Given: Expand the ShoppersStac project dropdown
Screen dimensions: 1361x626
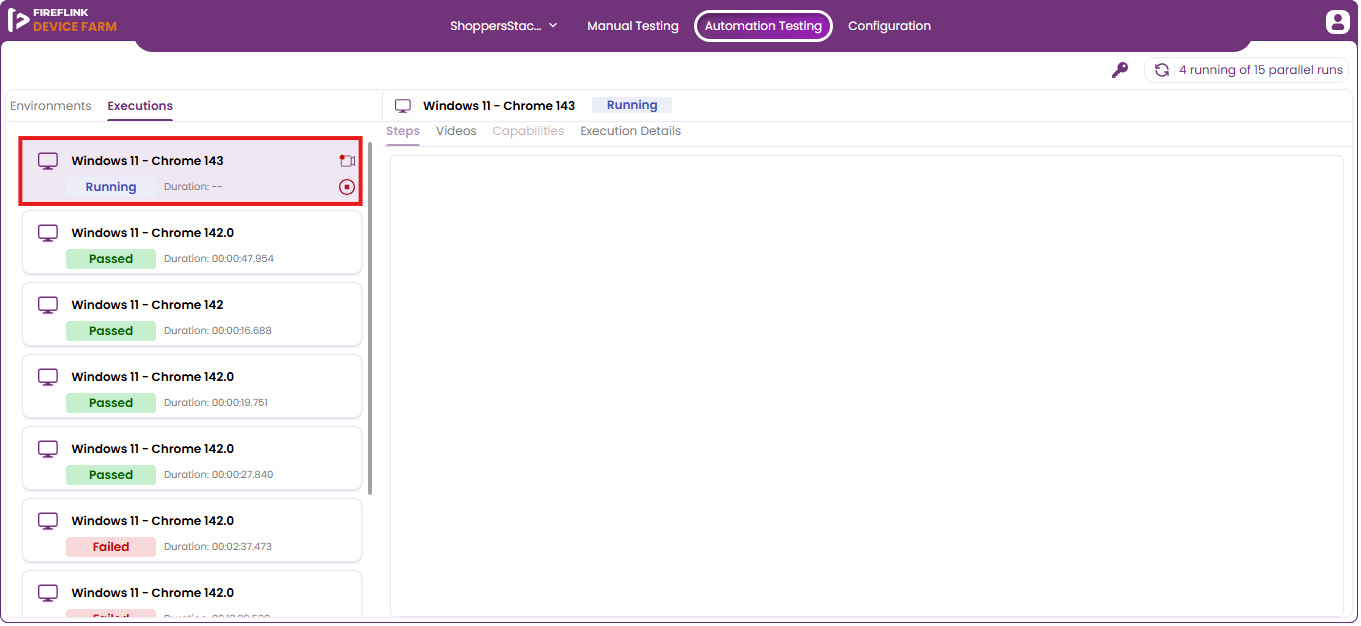Looking at the screenshot, I should [504, 26].
